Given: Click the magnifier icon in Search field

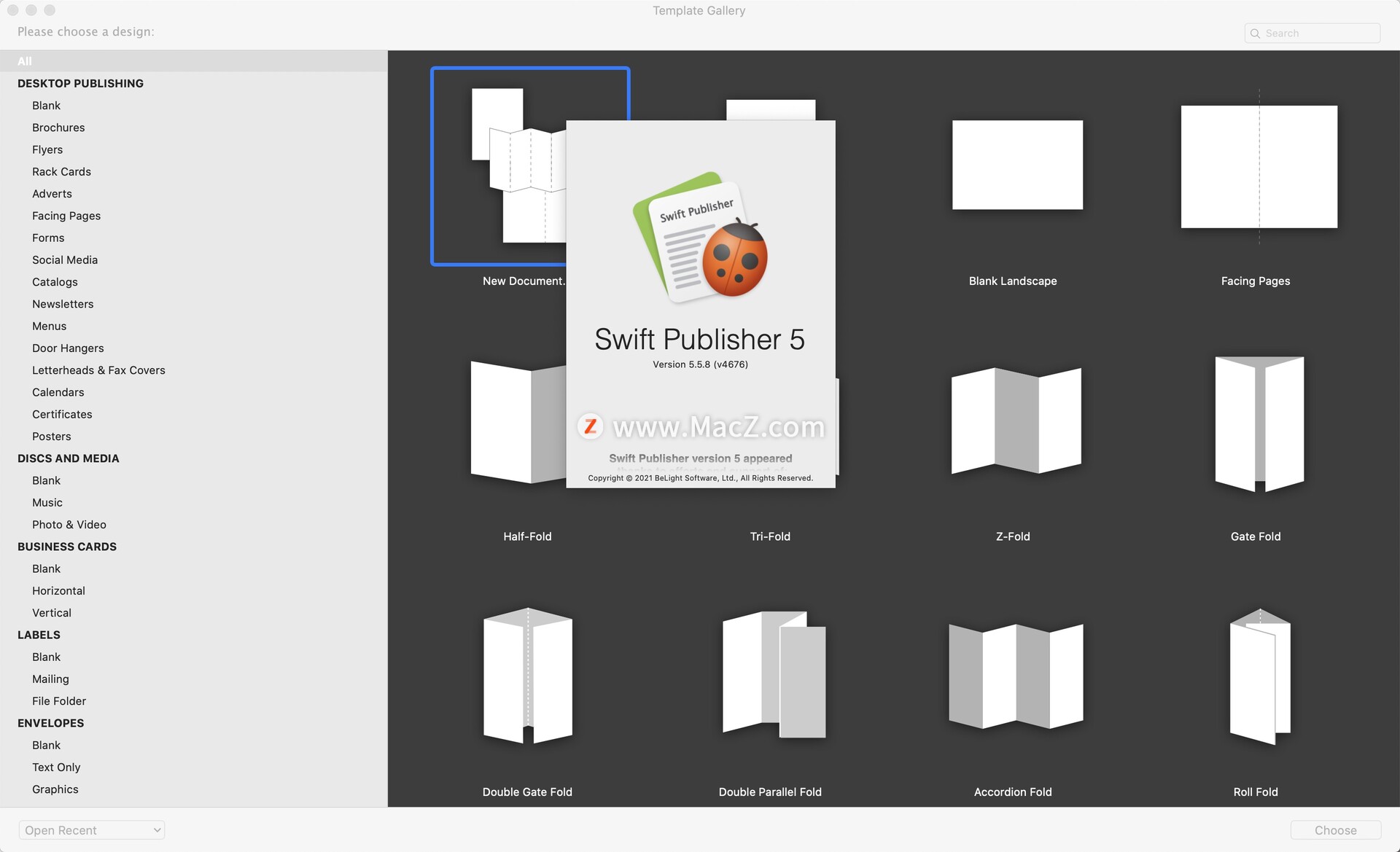Looking at the screenshot, I should pyautogui.click(x=1255, y=34).
